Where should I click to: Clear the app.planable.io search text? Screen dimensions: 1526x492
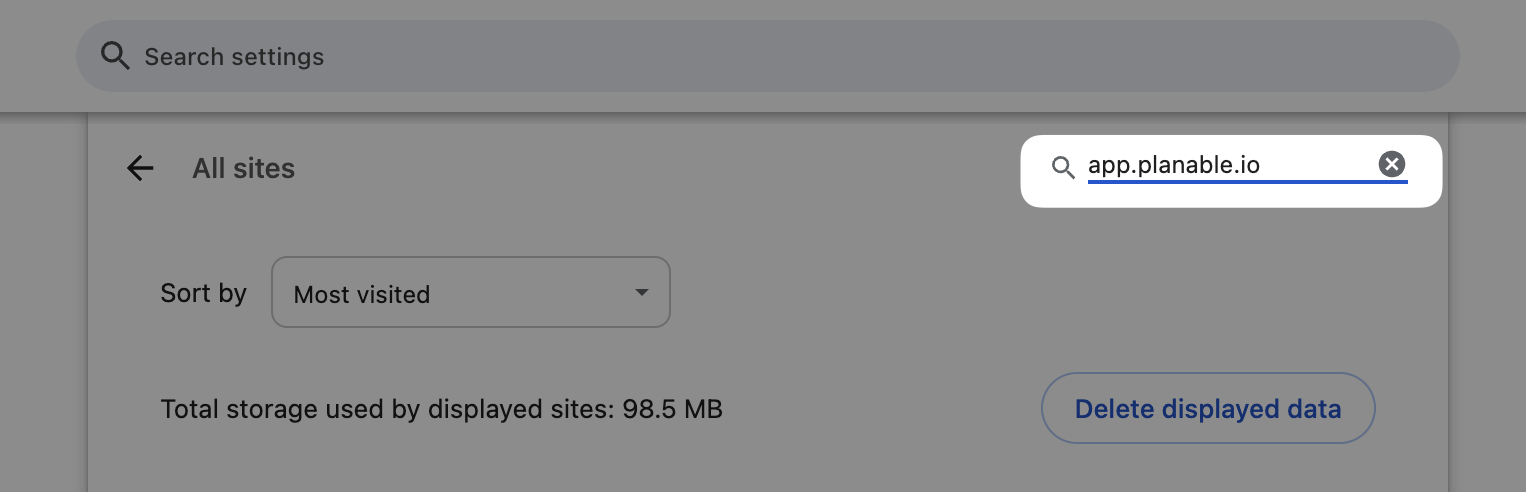(1391, 165)
